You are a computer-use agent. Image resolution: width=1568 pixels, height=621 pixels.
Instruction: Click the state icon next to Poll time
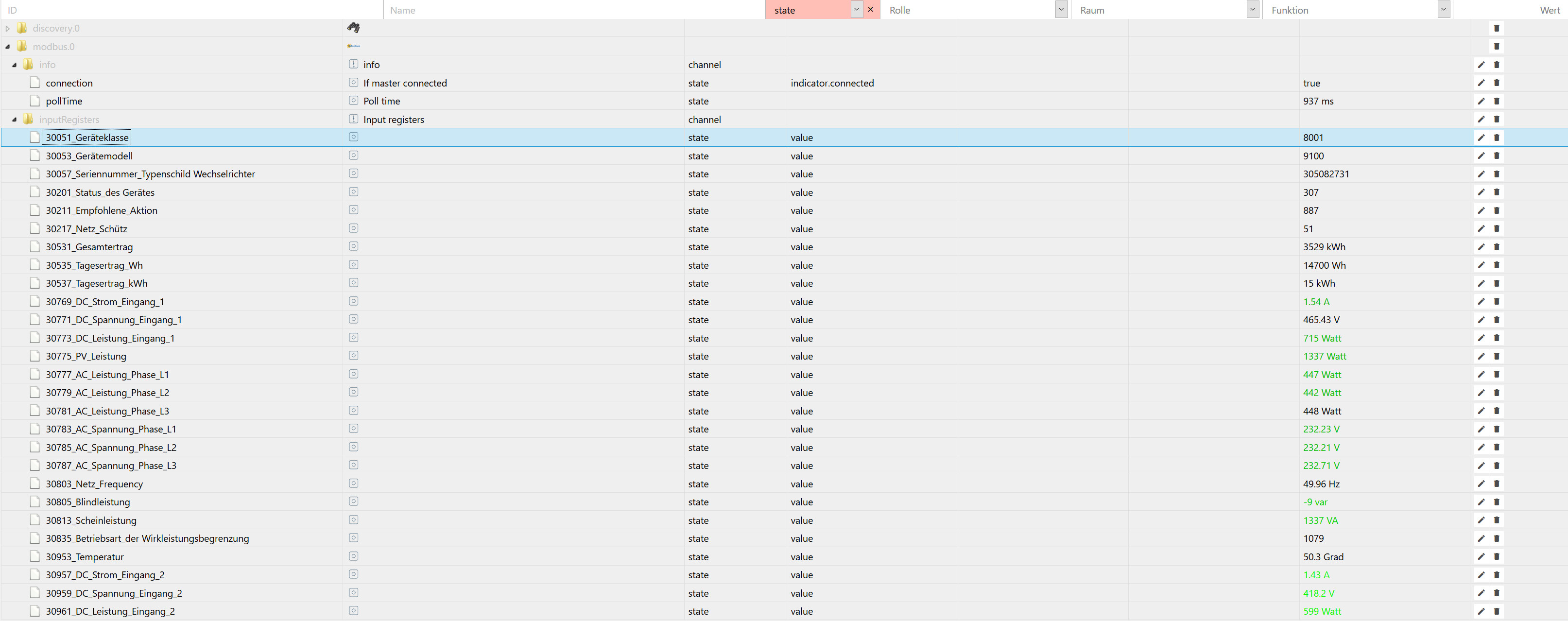click(x=354, y=101)
